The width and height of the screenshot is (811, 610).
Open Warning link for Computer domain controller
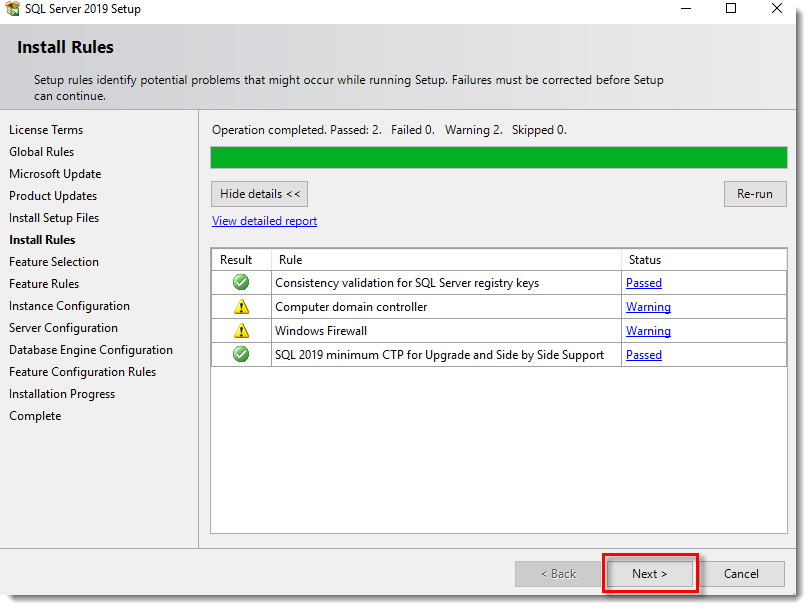(648, 307)
